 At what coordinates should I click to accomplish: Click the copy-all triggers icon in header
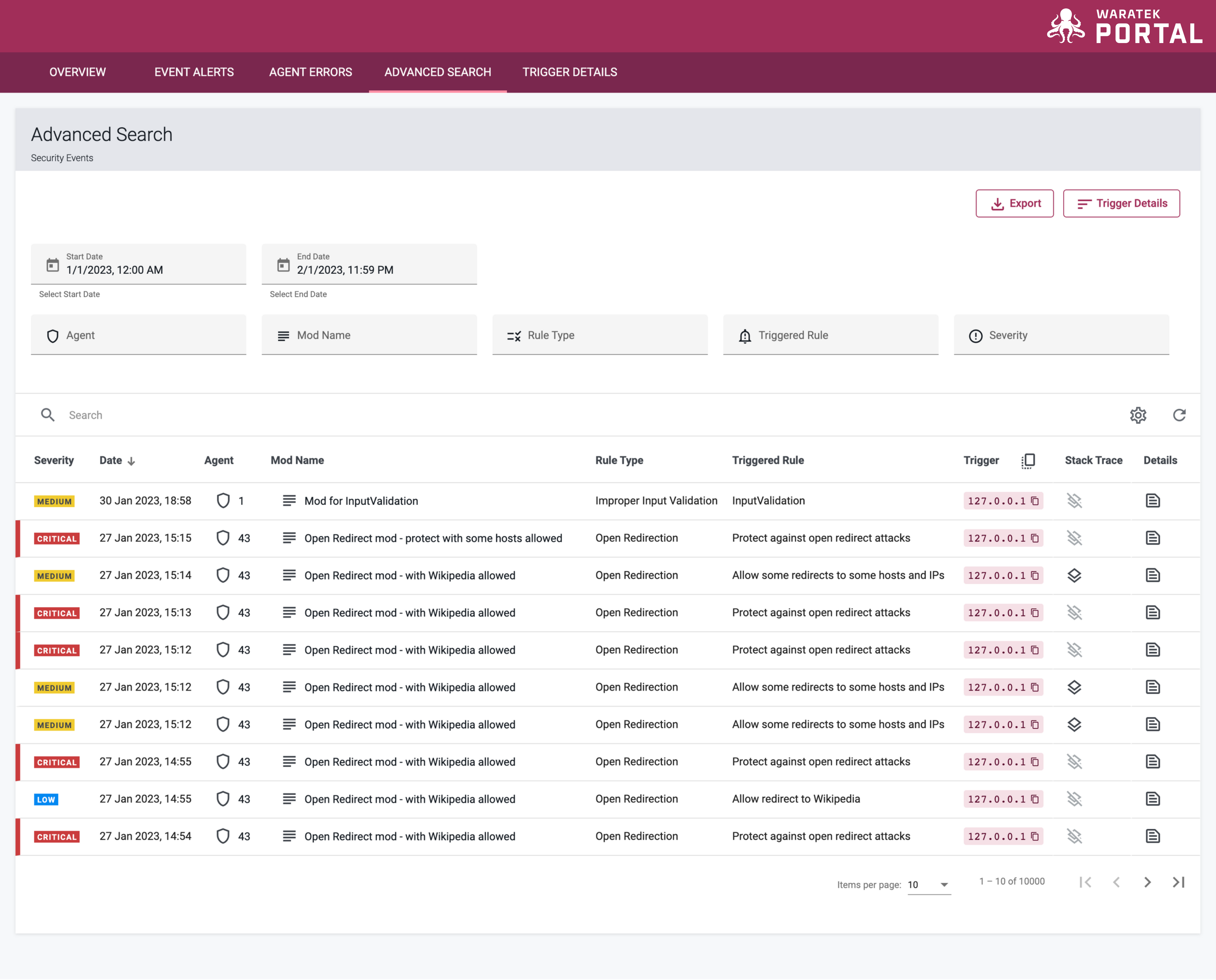tap(1028, 461)
